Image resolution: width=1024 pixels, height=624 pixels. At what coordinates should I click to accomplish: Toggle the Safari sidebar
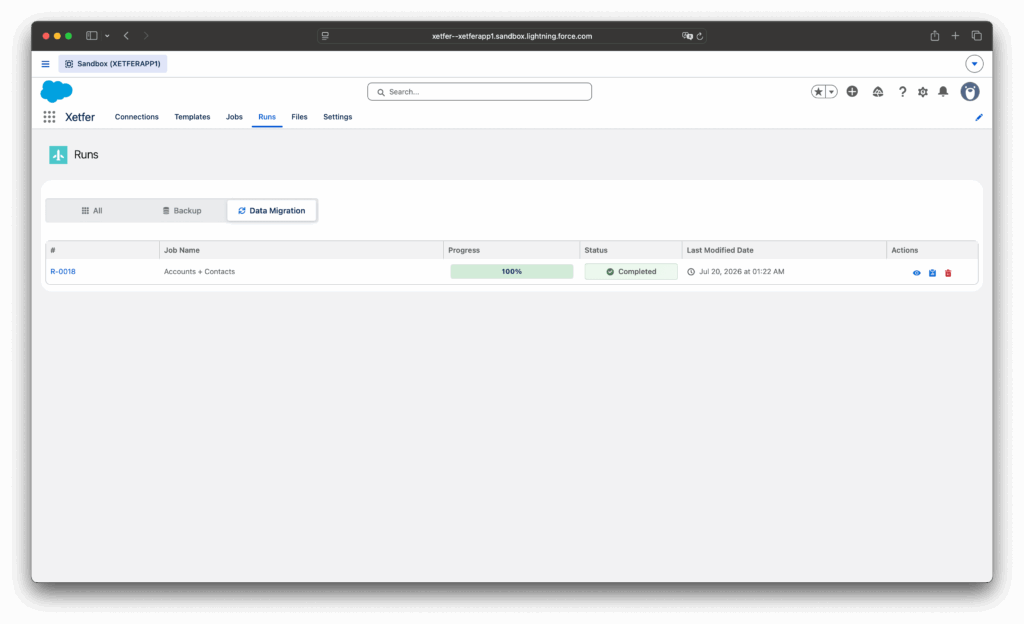pos(92,36)
